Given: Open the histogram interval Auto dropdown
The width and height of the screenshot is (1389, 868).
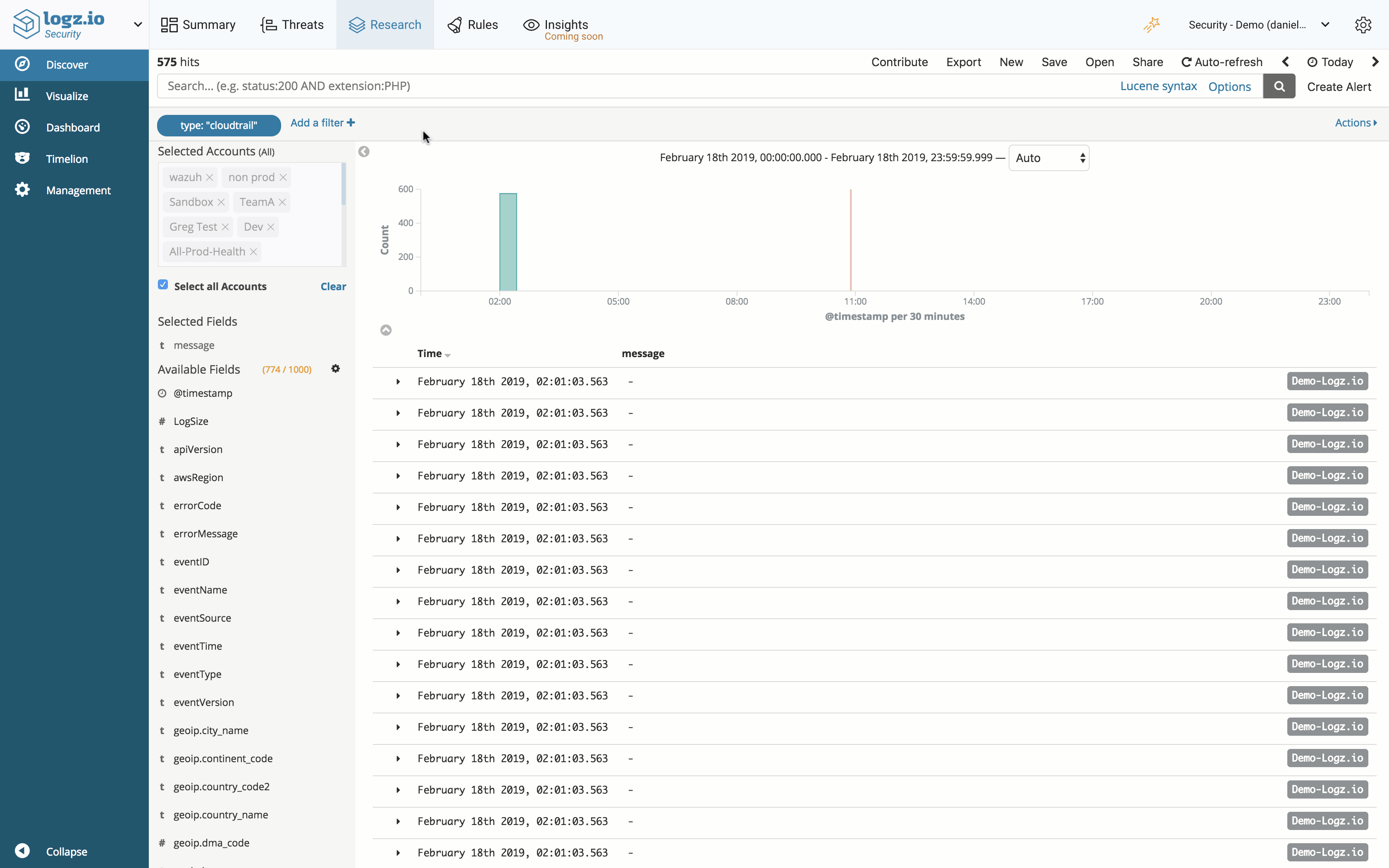Looking at the screenshot, I should 1049,158.
